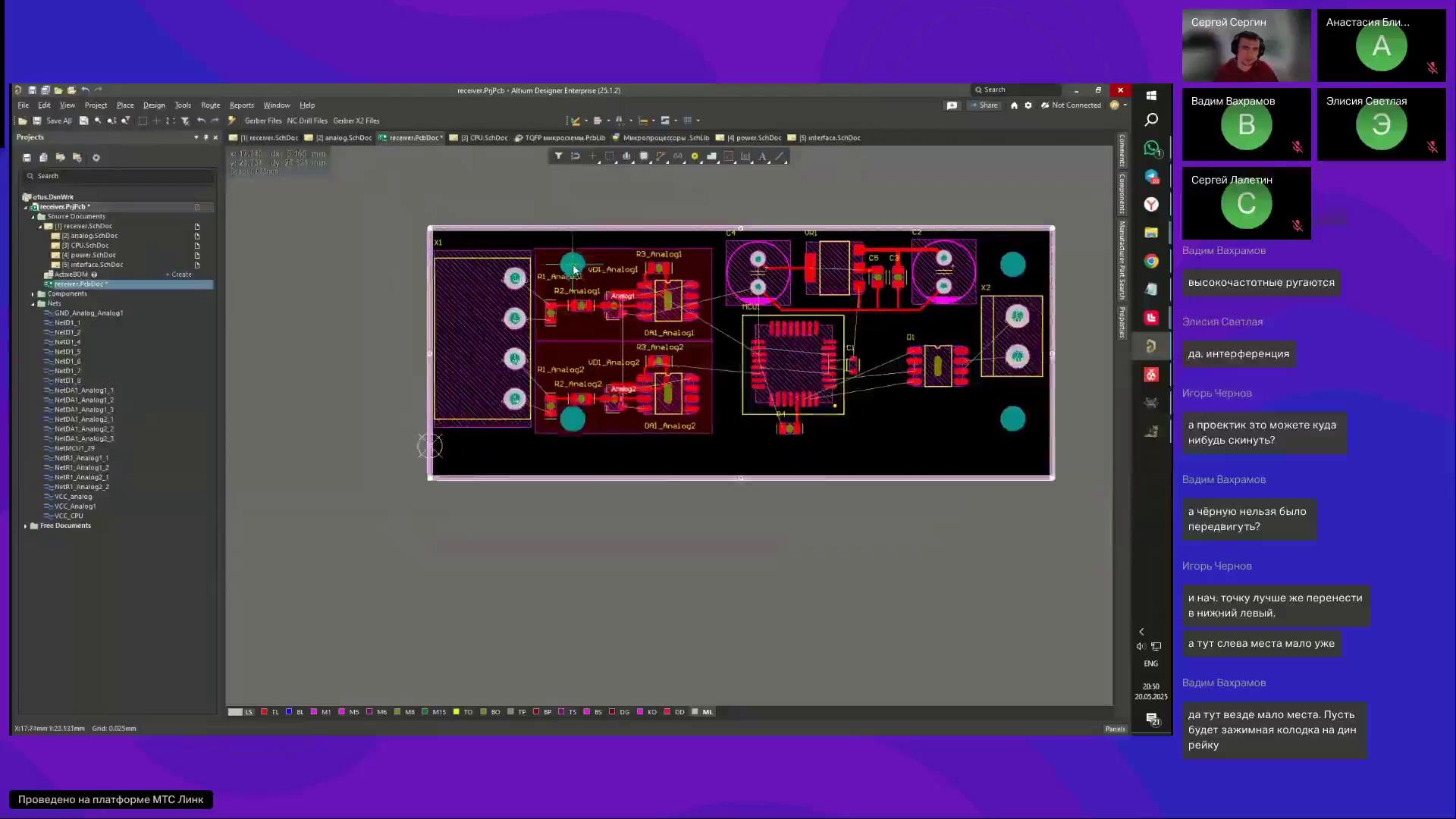Open project settings gear in Projects panel

click(x=96, y=158)
